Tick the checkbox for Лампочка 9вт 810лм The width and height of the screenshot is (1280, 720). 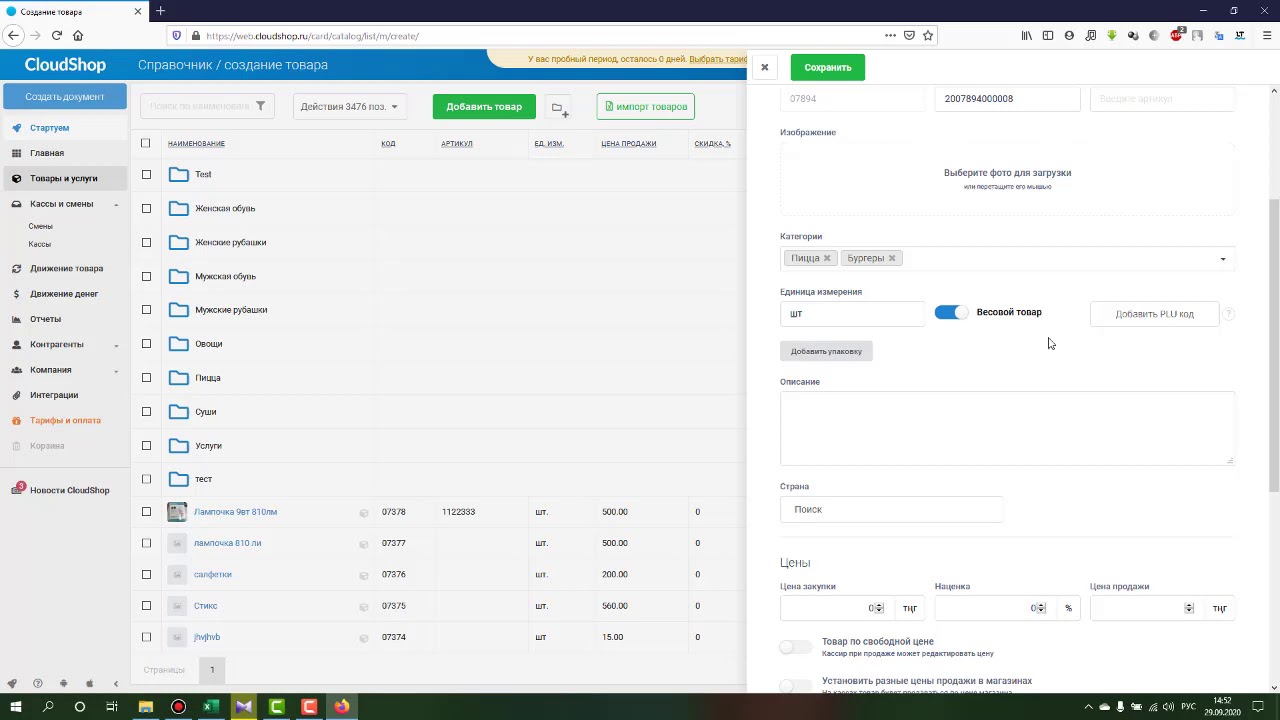point(146,512)
